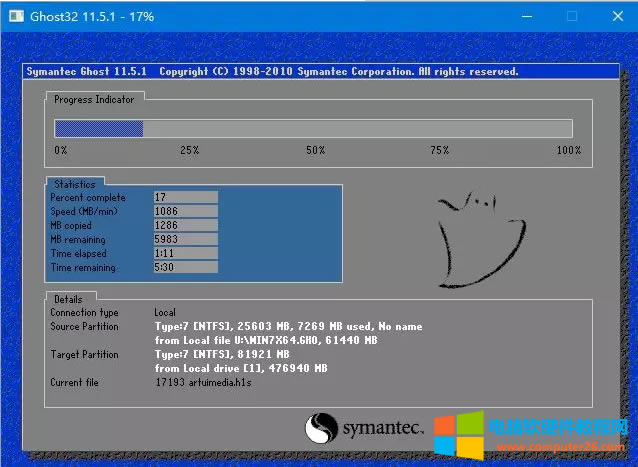Click the Ghost32 window title icon
This screenshot has height=467, width=638.
click(16, 16)
